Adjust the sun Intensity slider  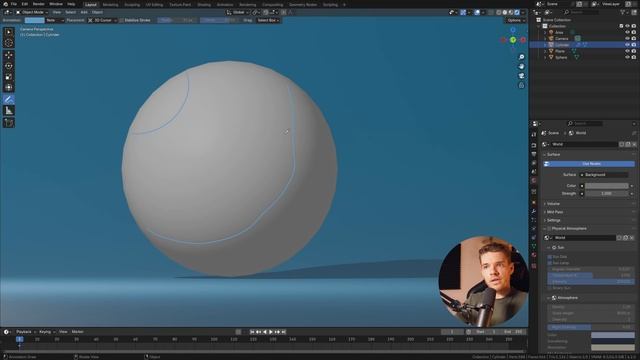pyautogui.click(x=591, y=282)
